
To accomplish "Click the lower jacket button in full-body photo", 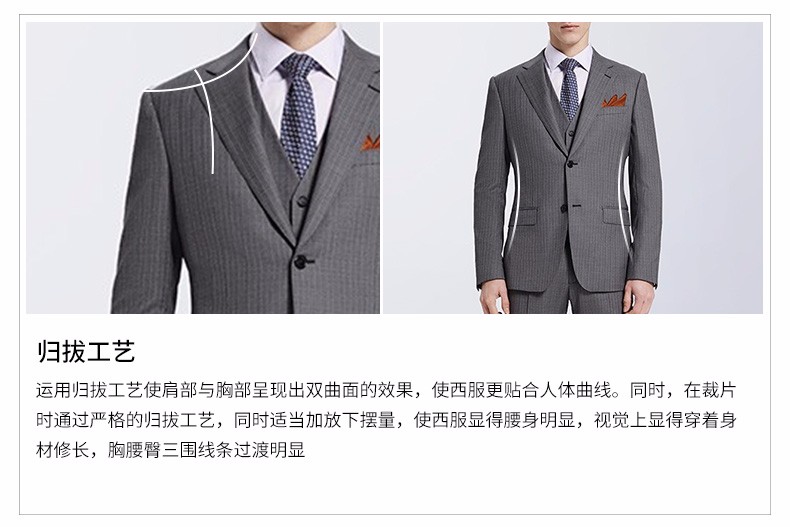I will tap(565, 208).
